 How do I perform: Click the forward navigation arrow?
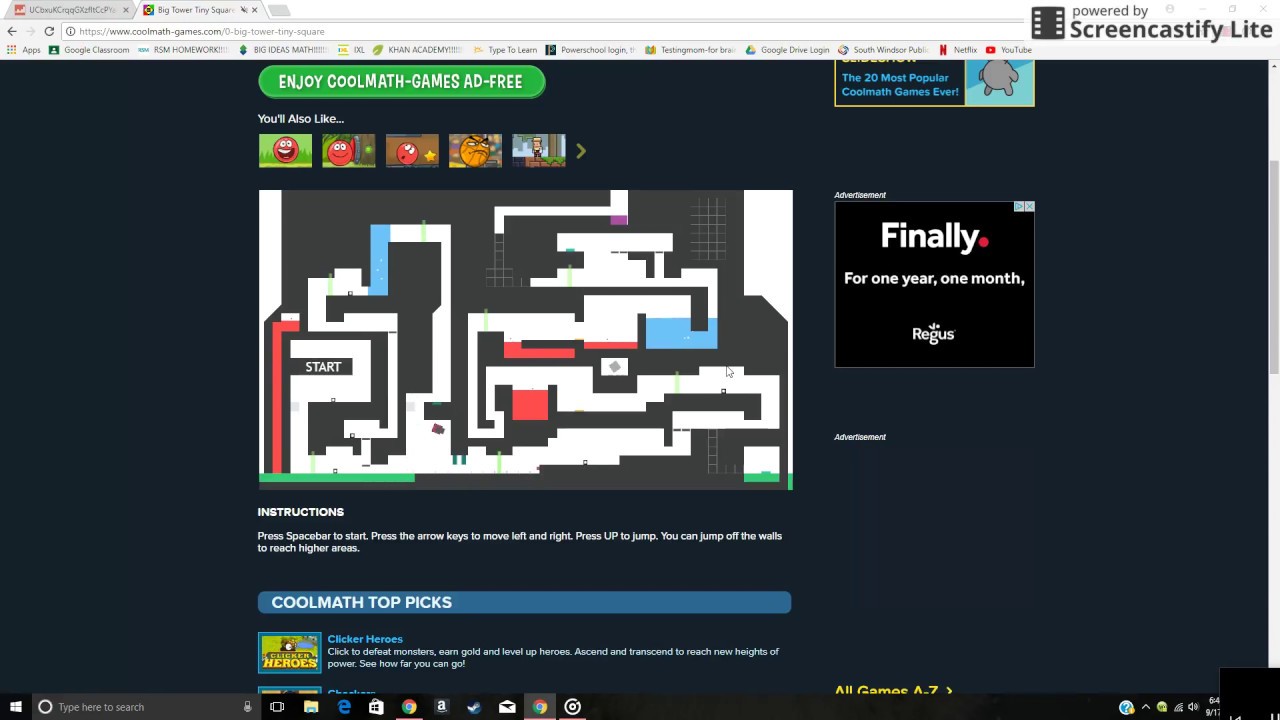pos(30,31)
